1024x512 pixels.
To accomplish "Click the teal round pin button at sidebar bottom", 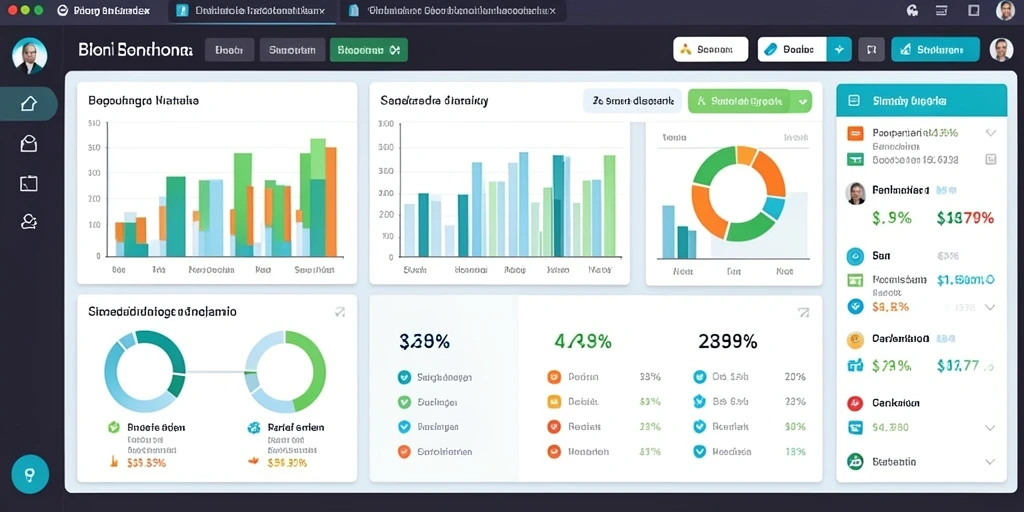I will tap(30, 474).
